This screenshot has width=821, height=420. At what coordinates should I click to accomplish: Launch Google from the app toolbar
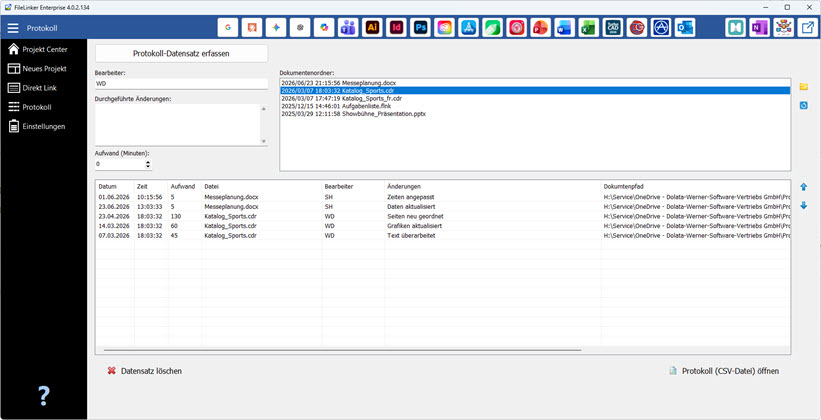click(228, 28)
